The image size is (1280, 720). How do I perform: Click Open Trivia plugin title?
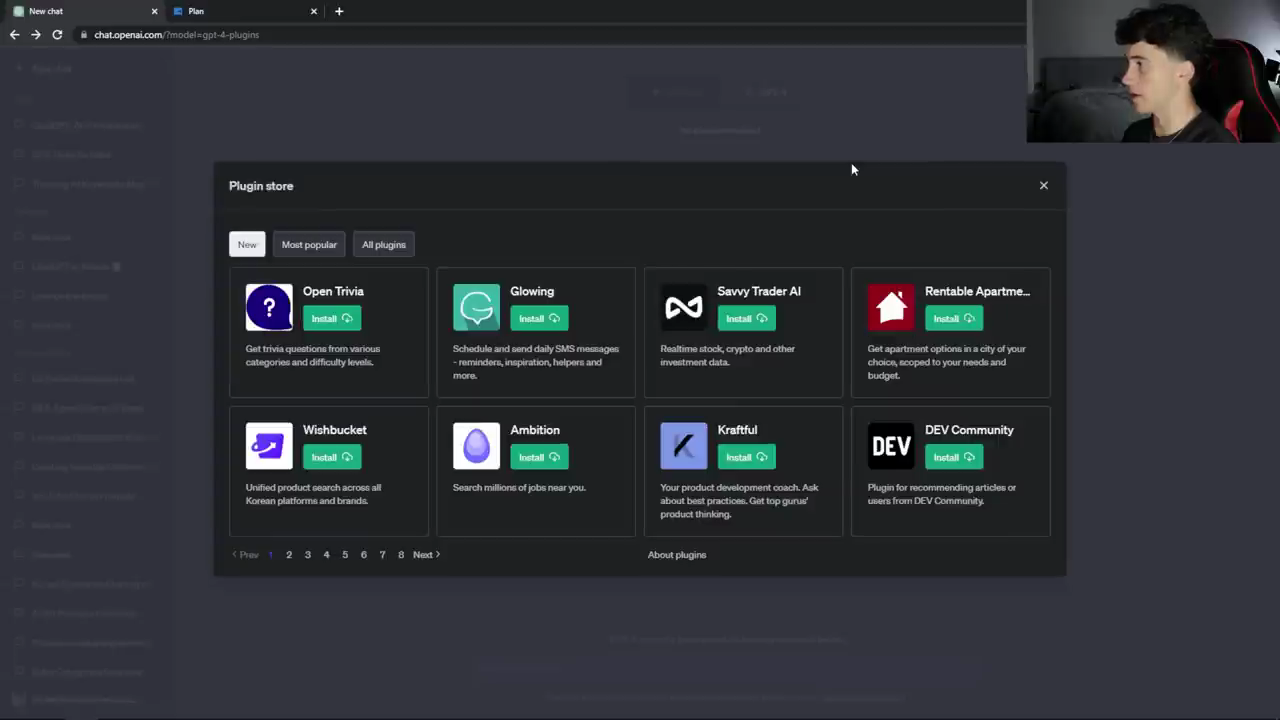[x=333, y=291]
